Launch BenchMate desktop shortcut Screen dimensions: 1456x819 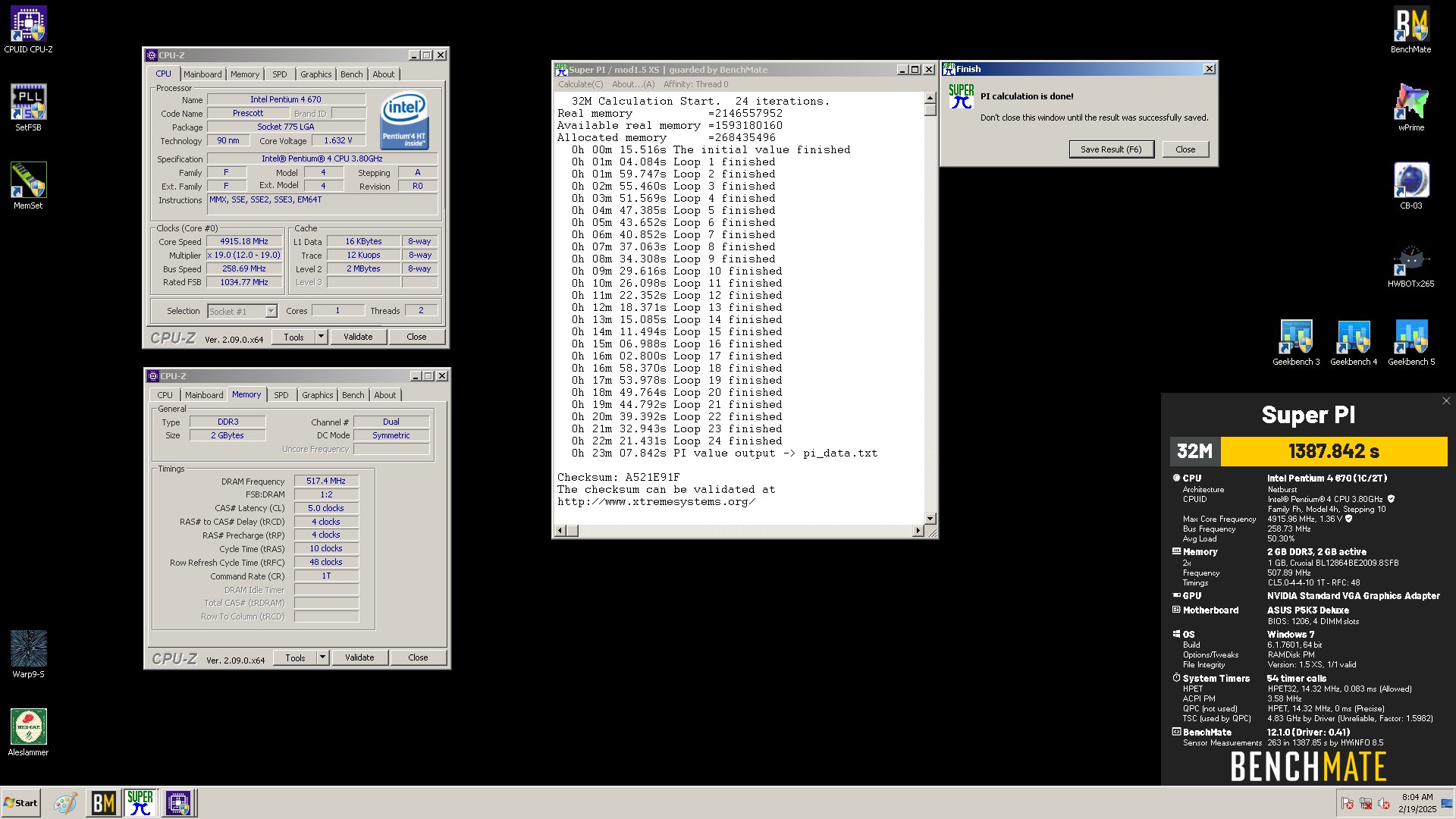(x=1410, y=30)
